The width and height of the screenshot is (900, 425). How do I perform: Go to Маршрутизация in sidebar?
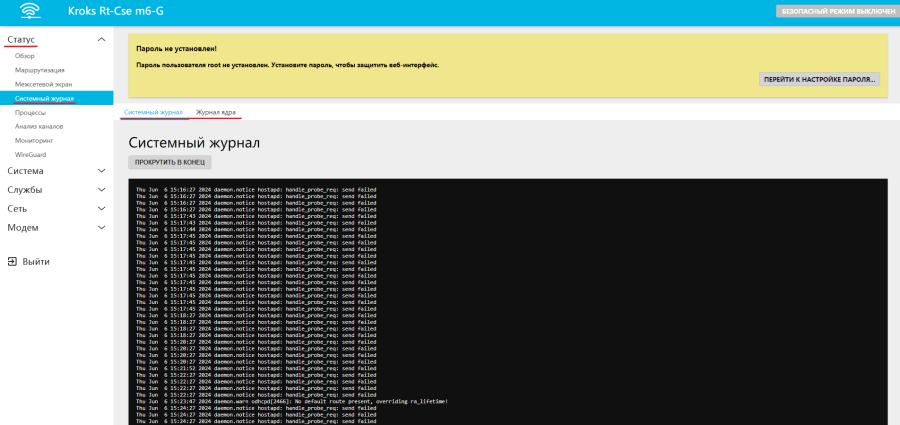click(39, 70)
